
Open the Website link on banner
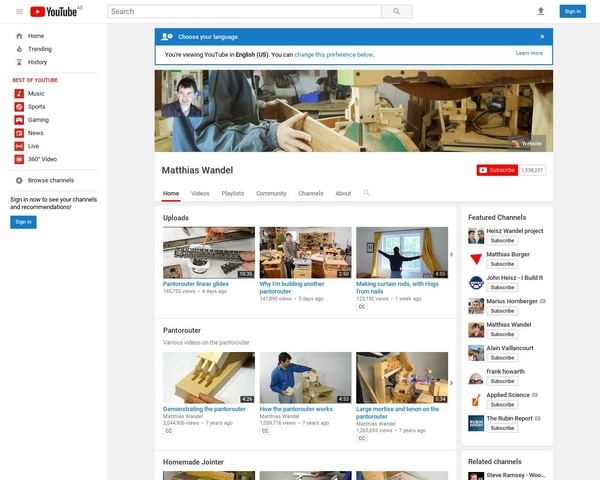[x=527, y=143]
